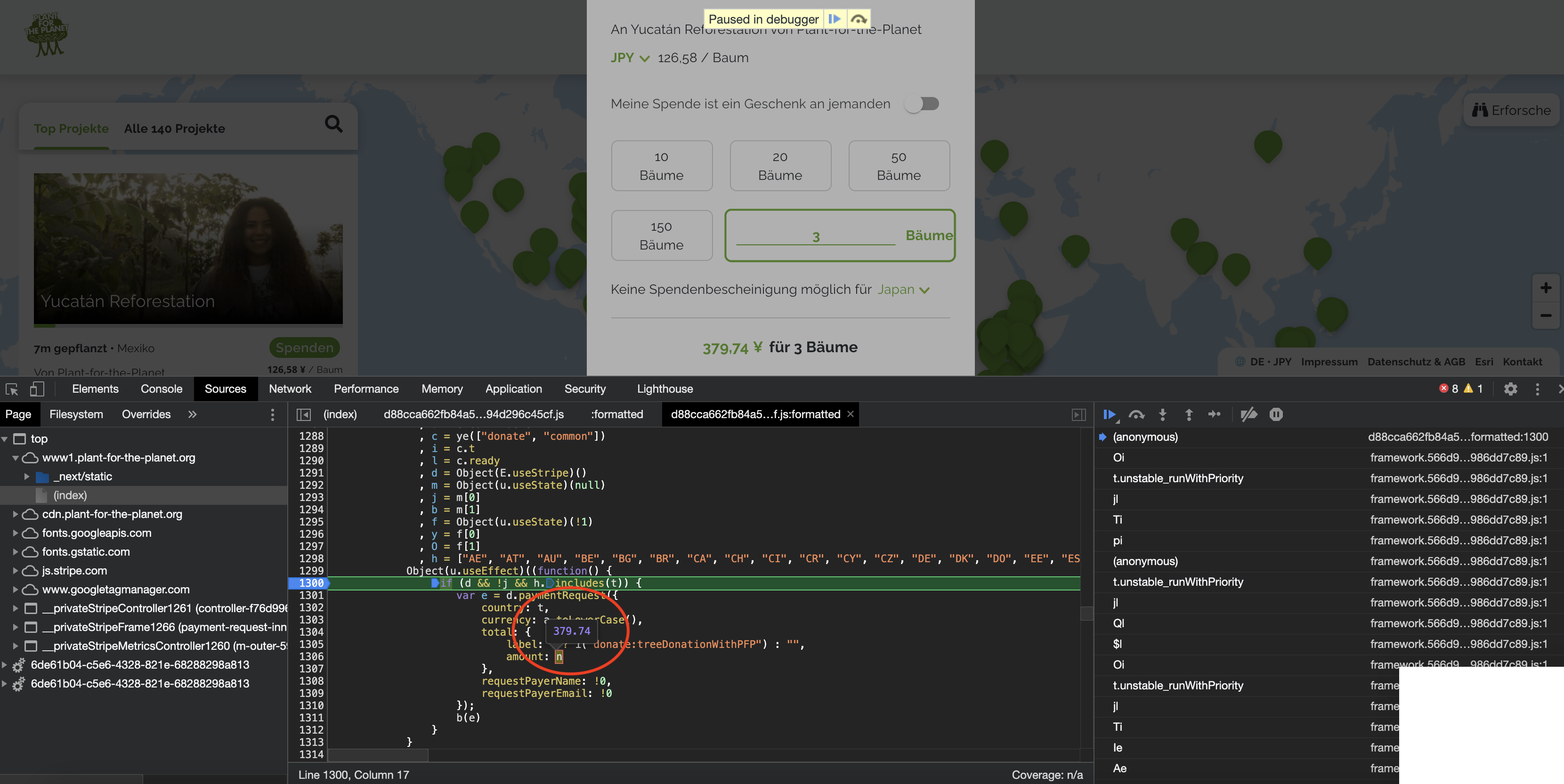Resume script execution in the debugger

[x=1110, y=415]
